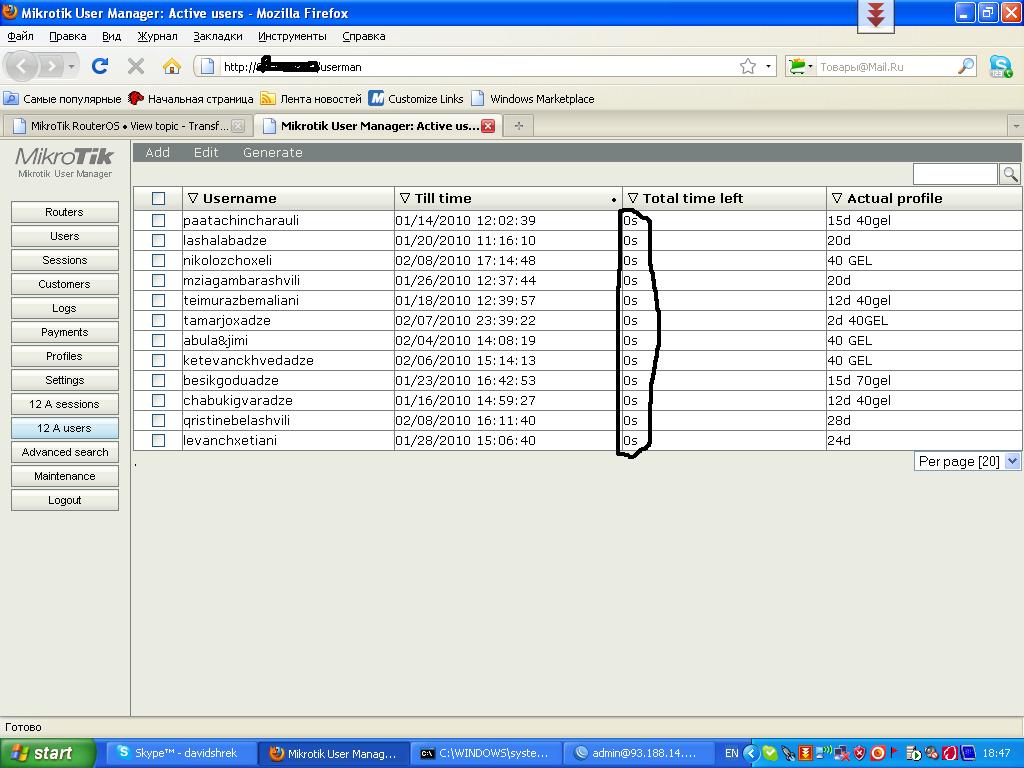Click Add in the user toolbar
Screen dimensions: 1024x768
coord(157,152)
